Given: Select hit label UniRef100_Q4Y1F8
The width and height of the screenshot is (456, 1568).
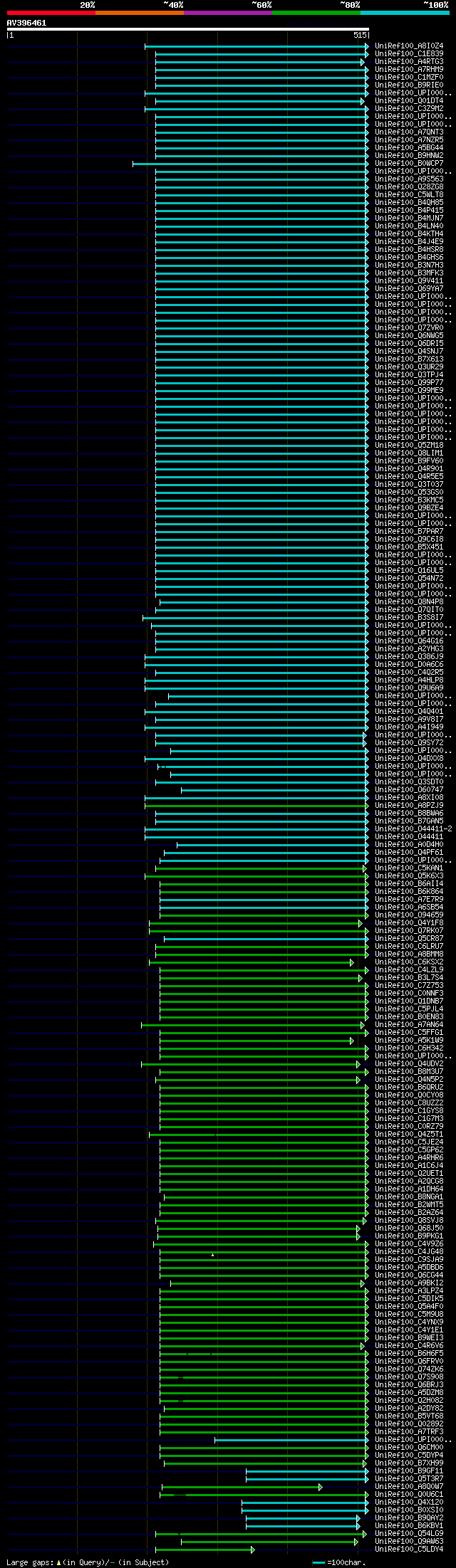Looking at the screenshot, I should point(409,923).
